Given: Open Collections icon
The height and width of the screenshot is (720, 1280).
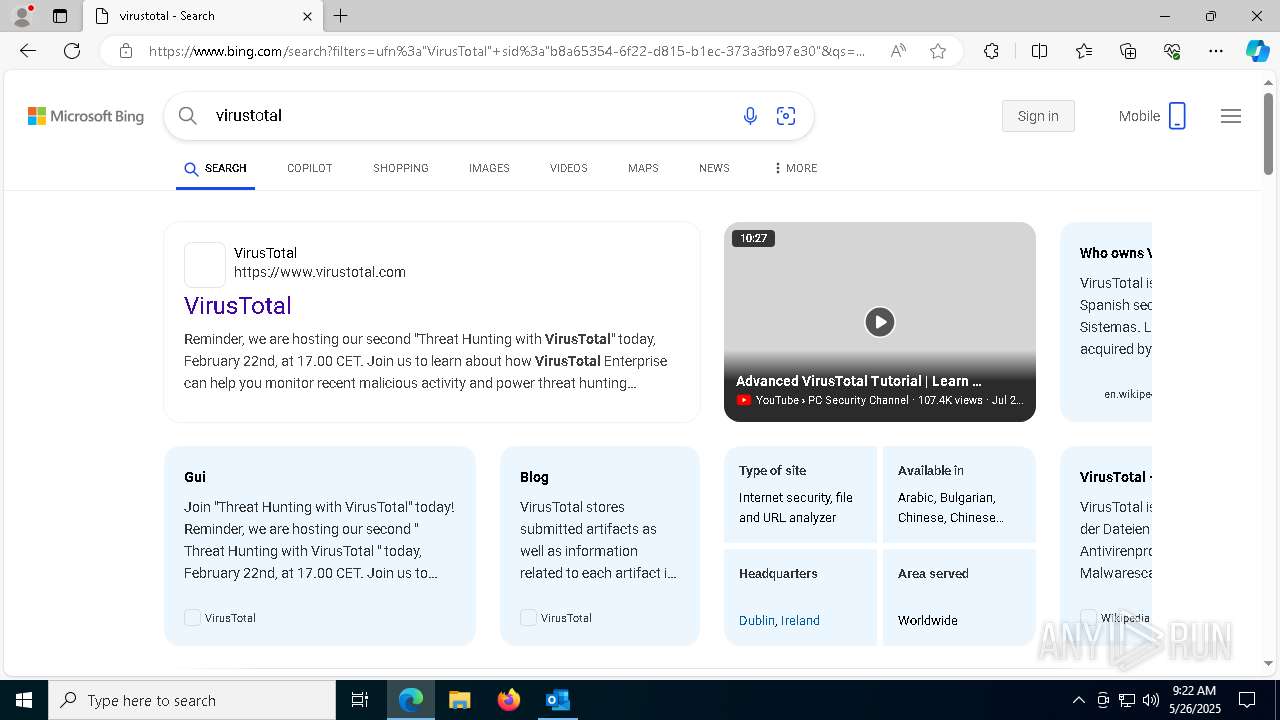Looking at the screenshot, I should pos(1128,51).
